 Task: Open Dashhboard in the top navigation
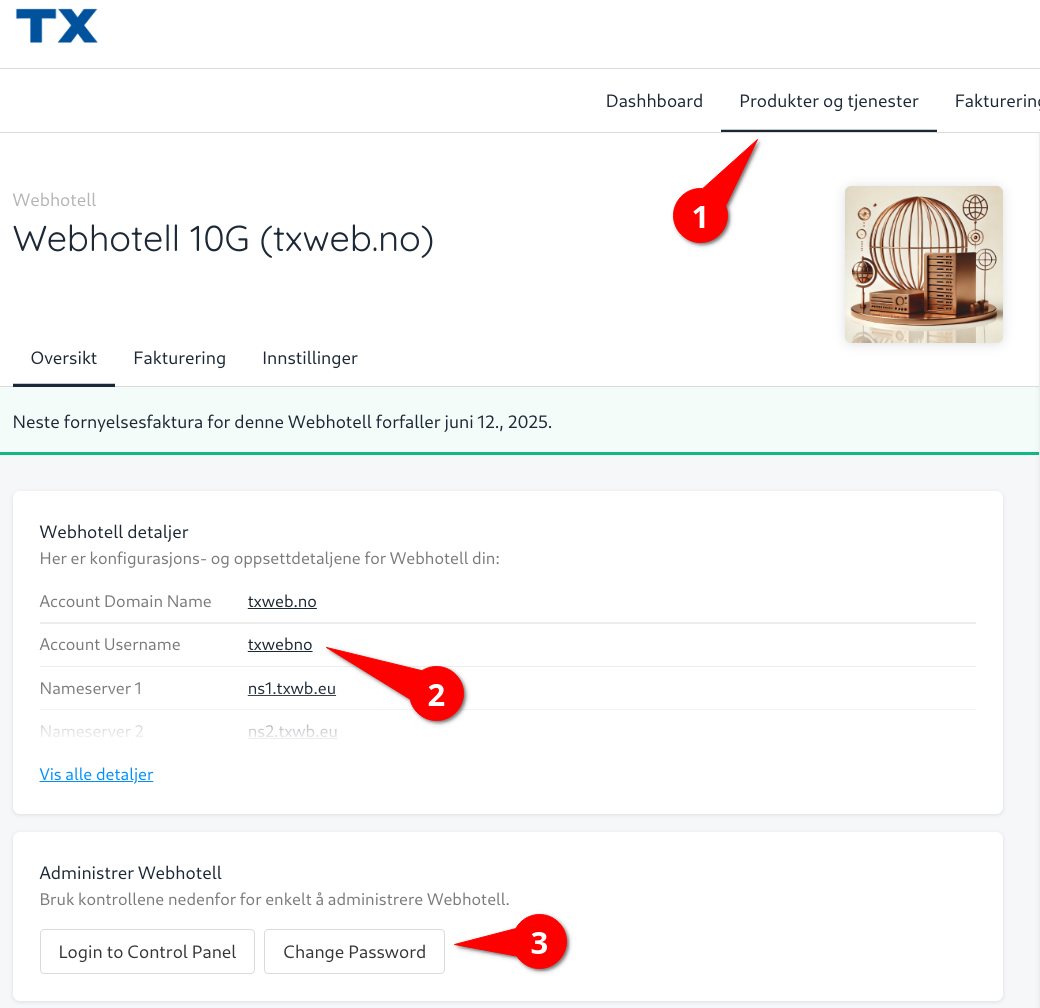pos(654,101)
